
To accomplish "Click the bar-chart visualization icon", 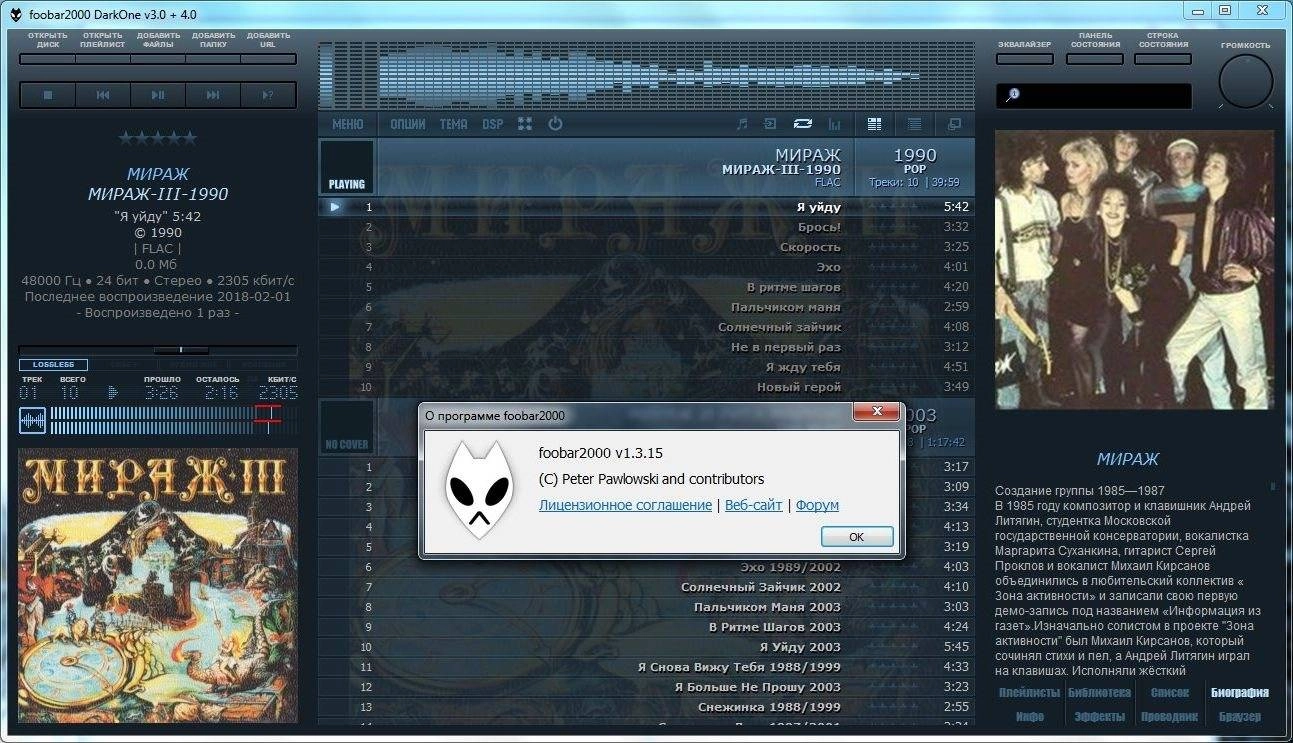I will 834,124.
